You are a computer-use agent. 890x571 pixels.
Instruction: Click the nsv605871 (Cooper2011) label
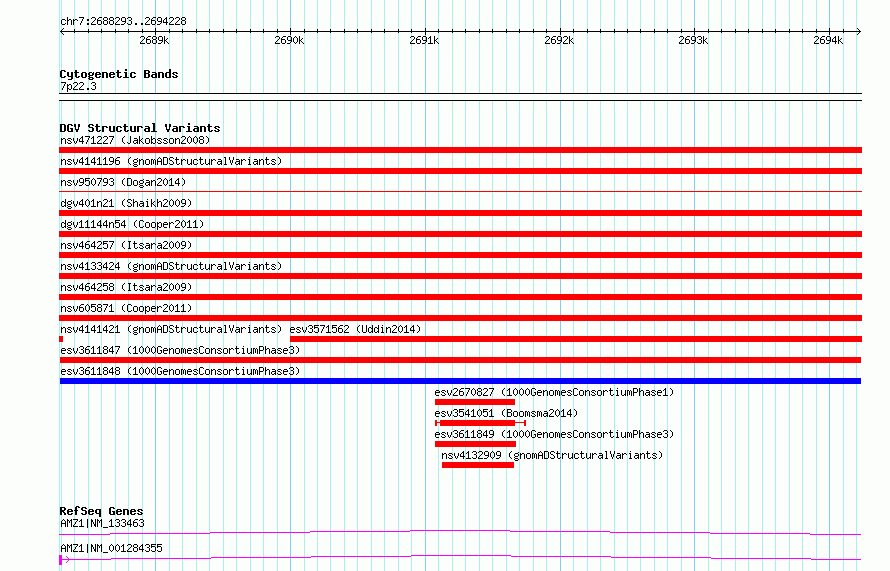coord(126,308)
